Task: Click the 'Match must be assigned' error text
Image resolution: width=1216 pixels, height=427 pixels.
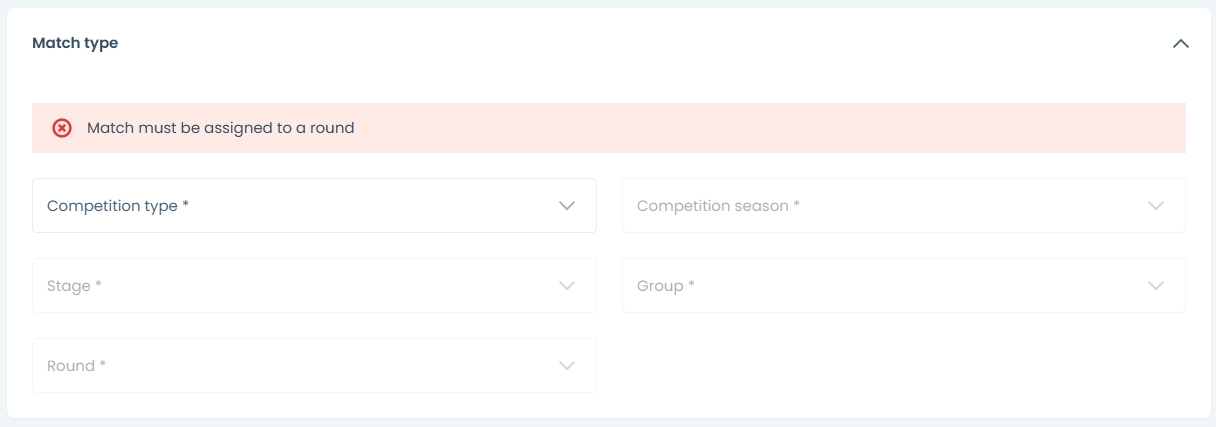Action: click(220, 128)
